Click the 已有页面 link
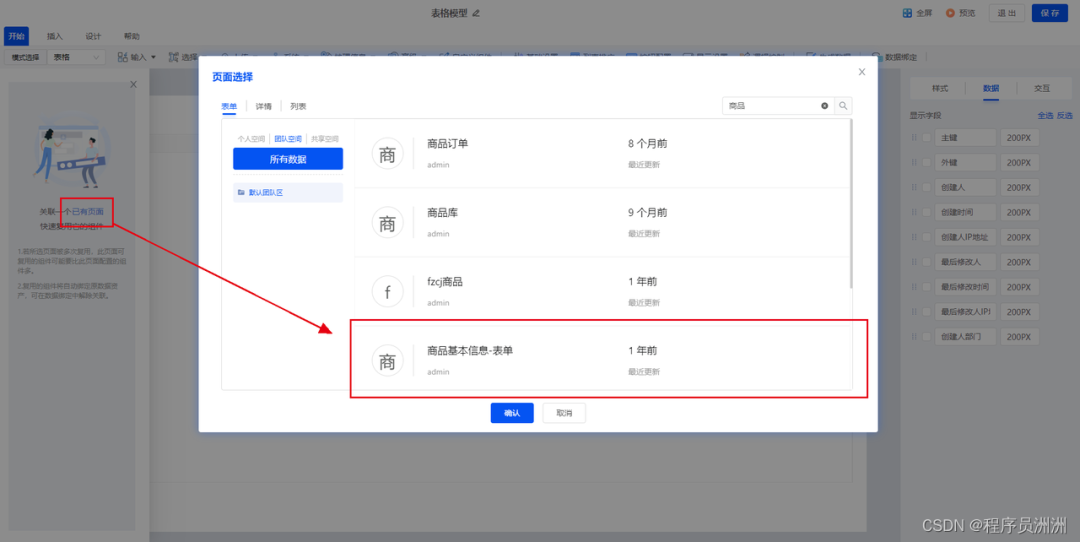The height and width of the screenshot is (542, 1080). (x=87, y=212)
